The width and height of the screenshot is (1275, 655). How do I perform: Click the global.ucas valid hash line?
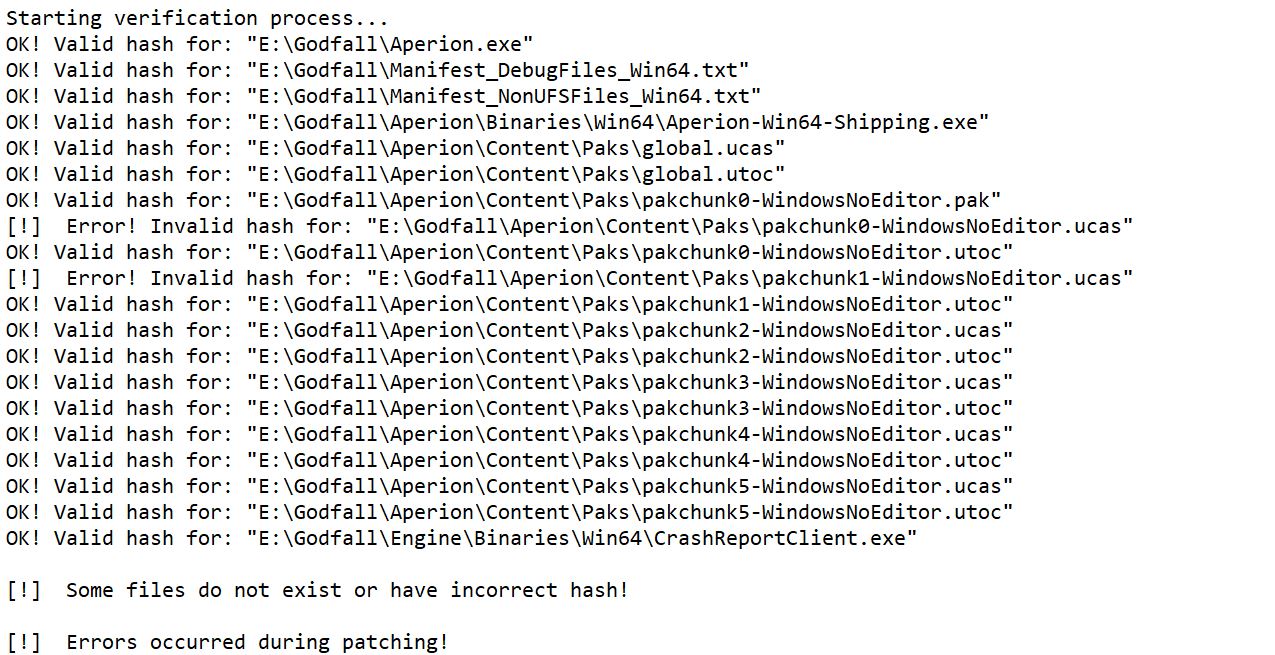[396, 148]
